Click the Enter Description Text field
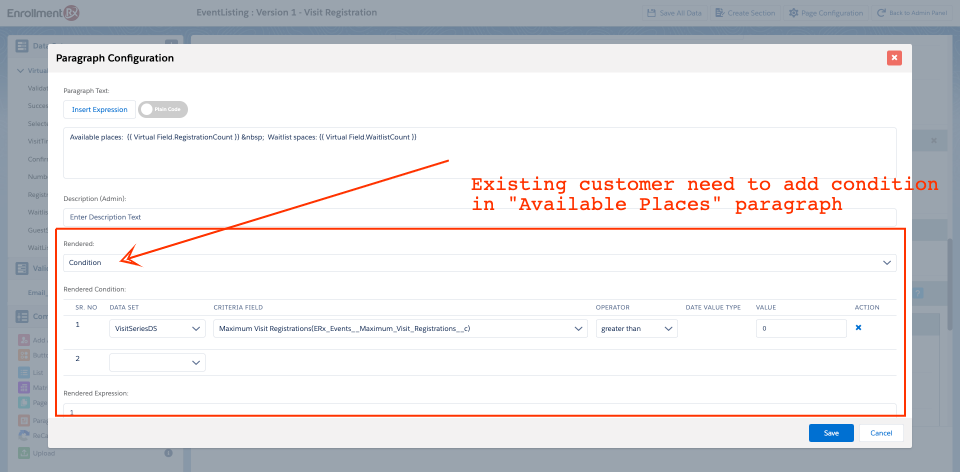Image resolution: width=960 pixels, height=472 pixels. coord(480,216)
